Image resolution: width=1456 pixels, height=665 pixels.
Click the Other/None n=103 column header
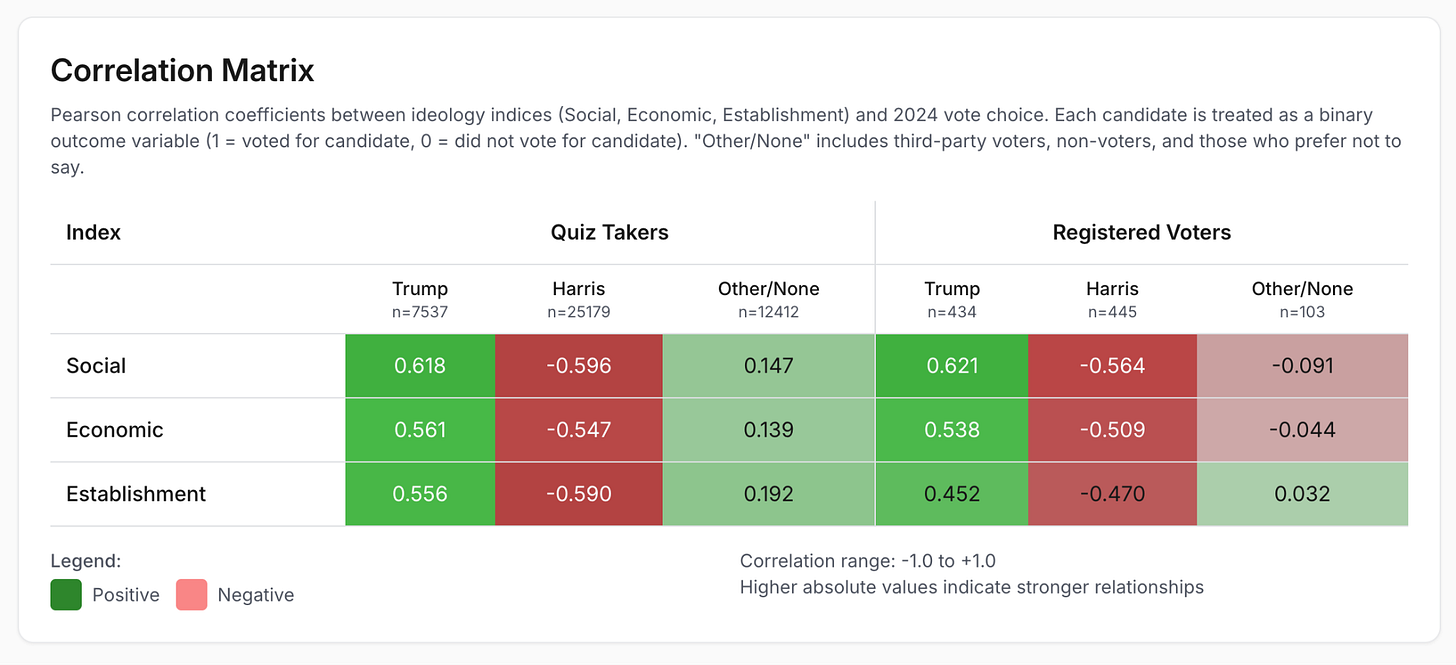click(1302, 299)
